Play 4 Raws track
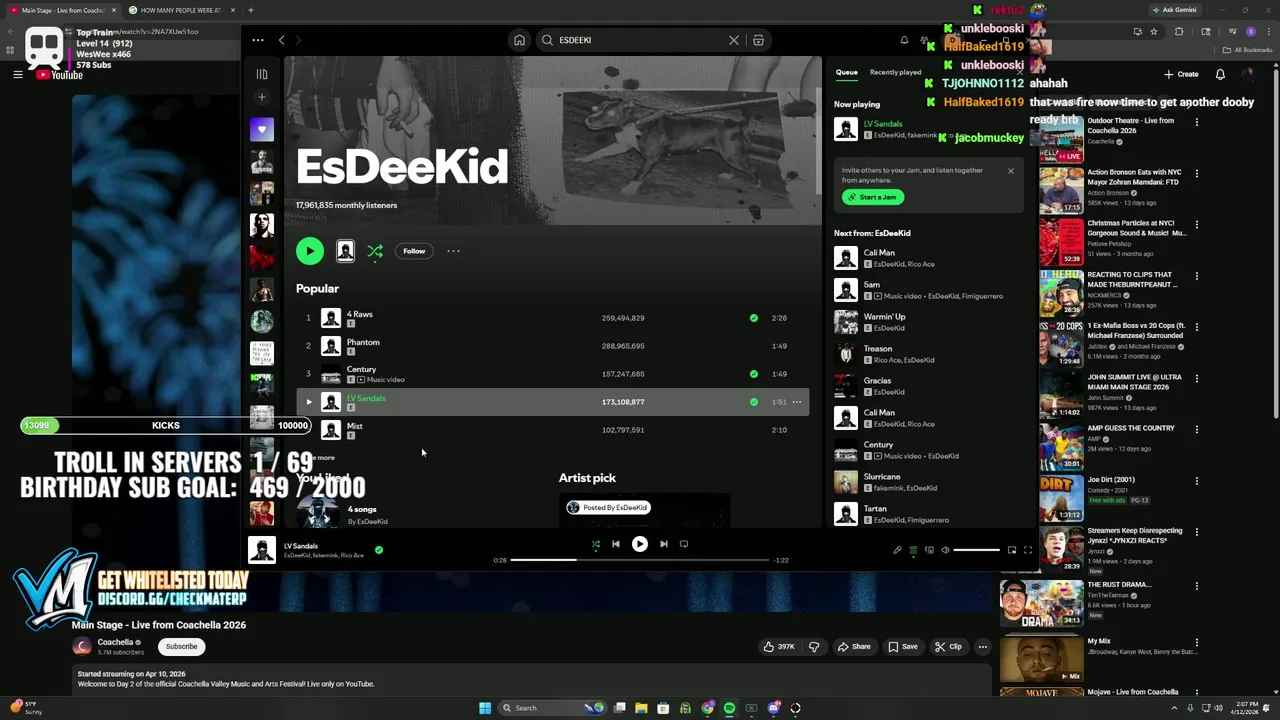The image size is (1280, 720). click(x=552, y=318)
